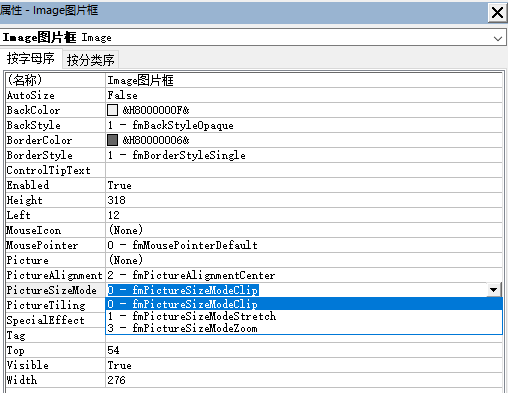The width and height of the screenshot is (508, 393).
Task: Select the (名称) property name
Action: [55, 80]
